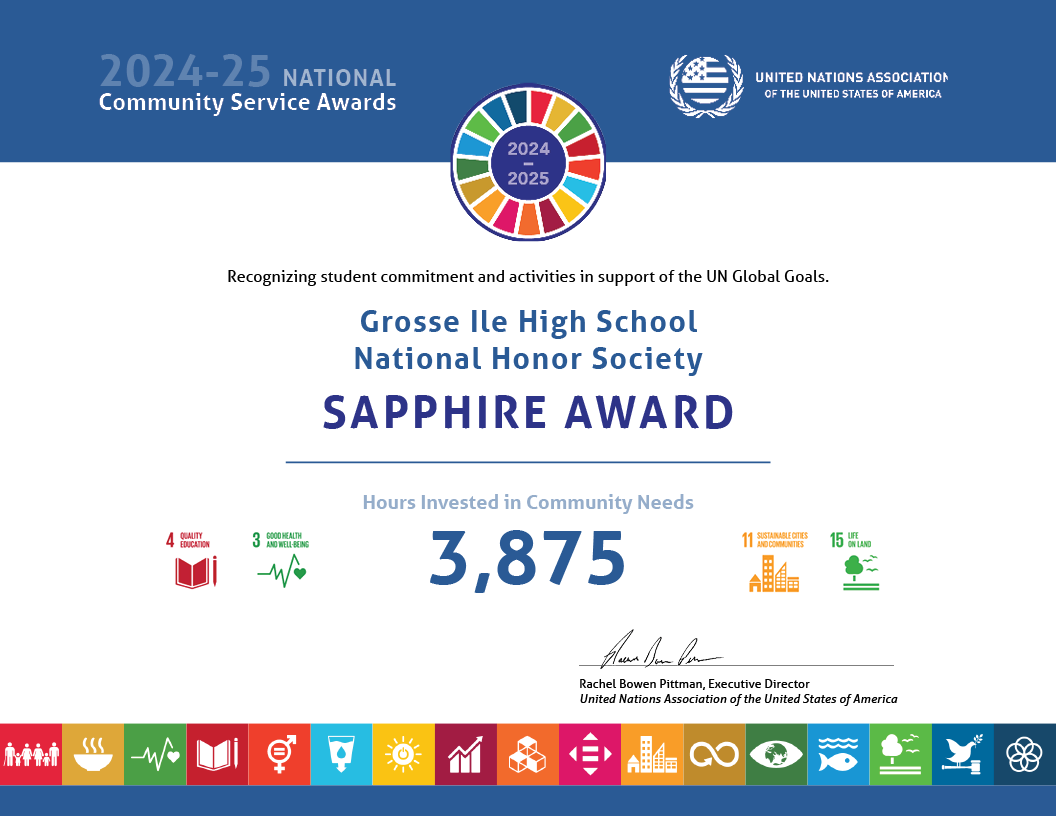Click the italic "United Nations Association" signature caption
This screenshot has width=1056, height=816.
(x=738, y=700)
